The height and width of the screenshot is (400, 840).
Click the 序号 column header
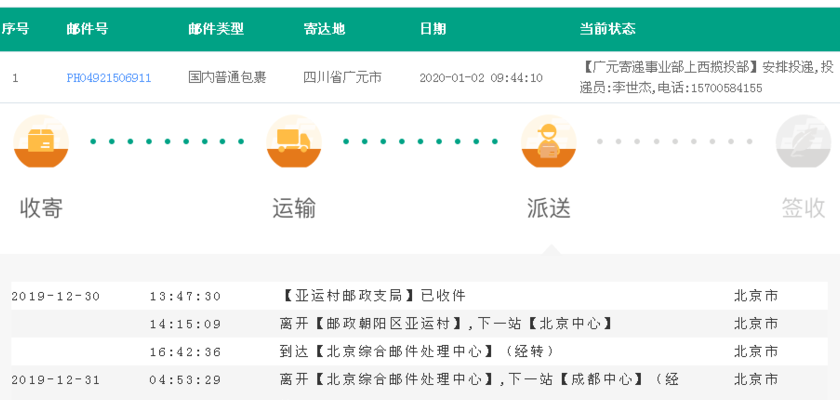tap(15, 28)
